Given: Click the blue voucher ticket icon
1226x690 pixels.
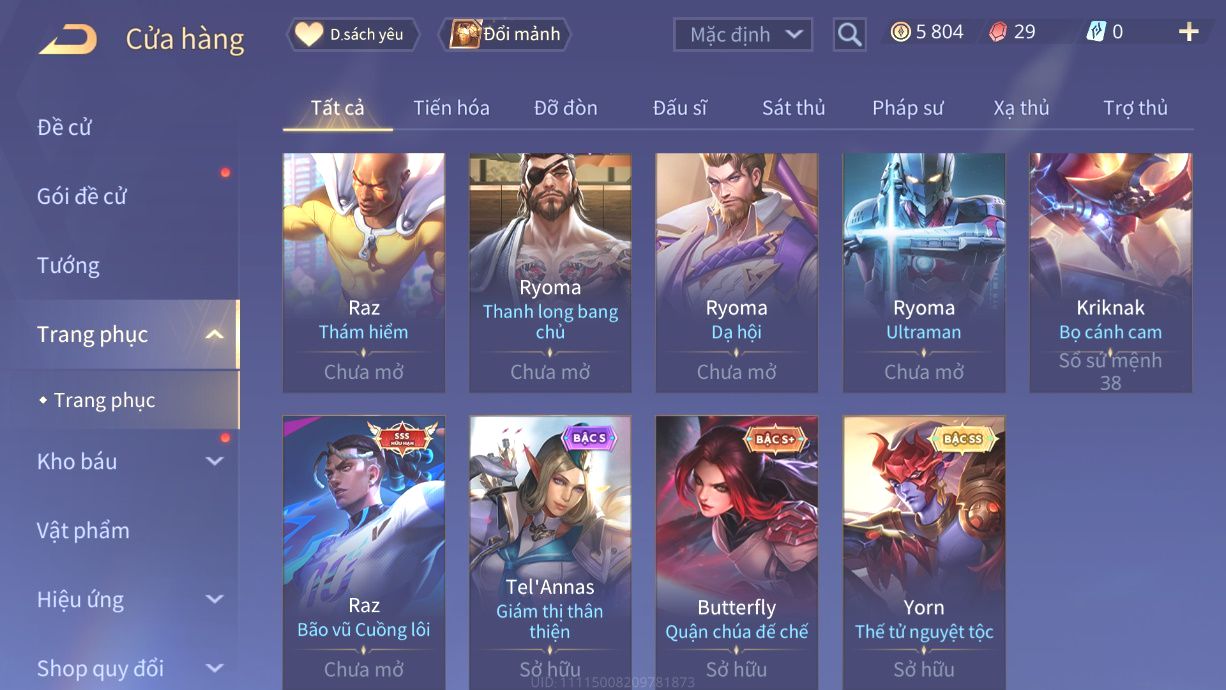Looking at the screenshot, I should point(1096,32).
